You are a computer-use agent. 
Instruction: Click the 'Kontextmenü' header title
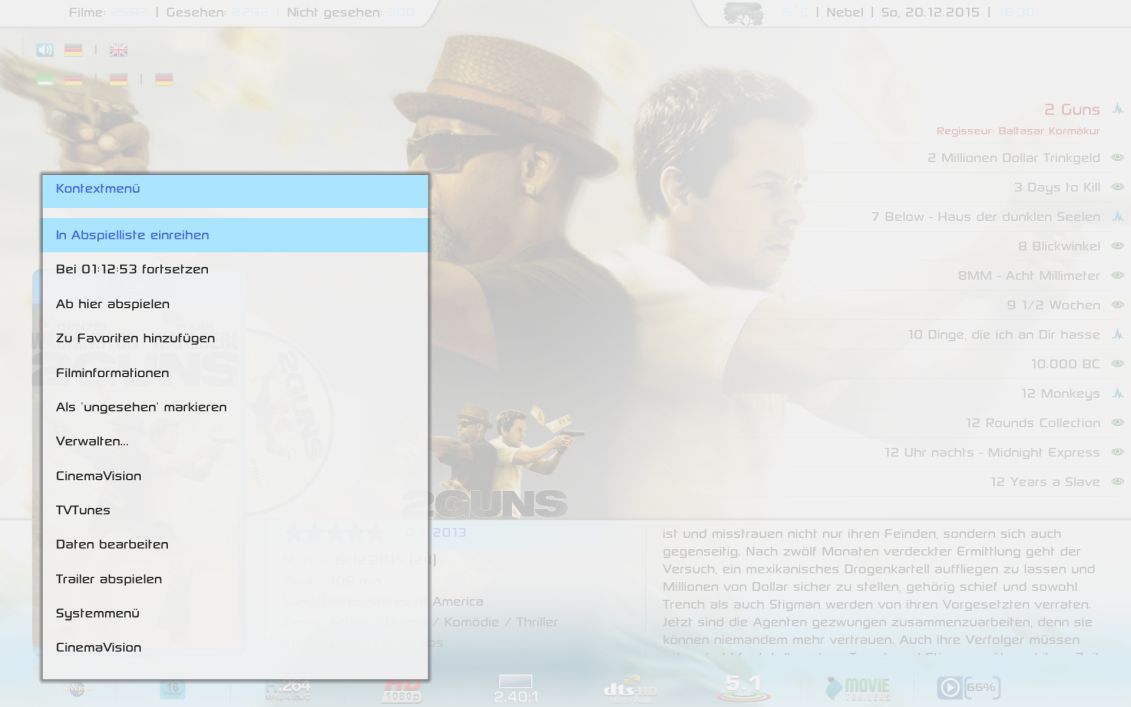97,188
